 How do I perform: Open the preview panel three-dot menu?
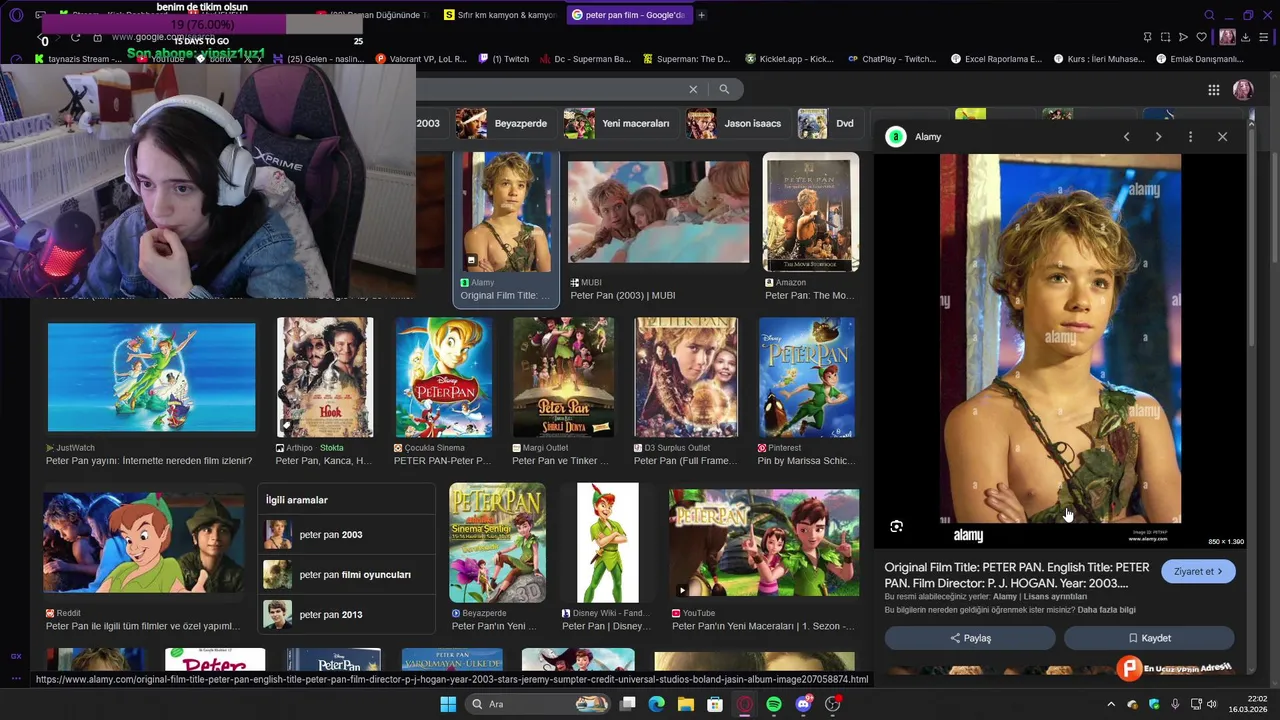[1190, 137]
